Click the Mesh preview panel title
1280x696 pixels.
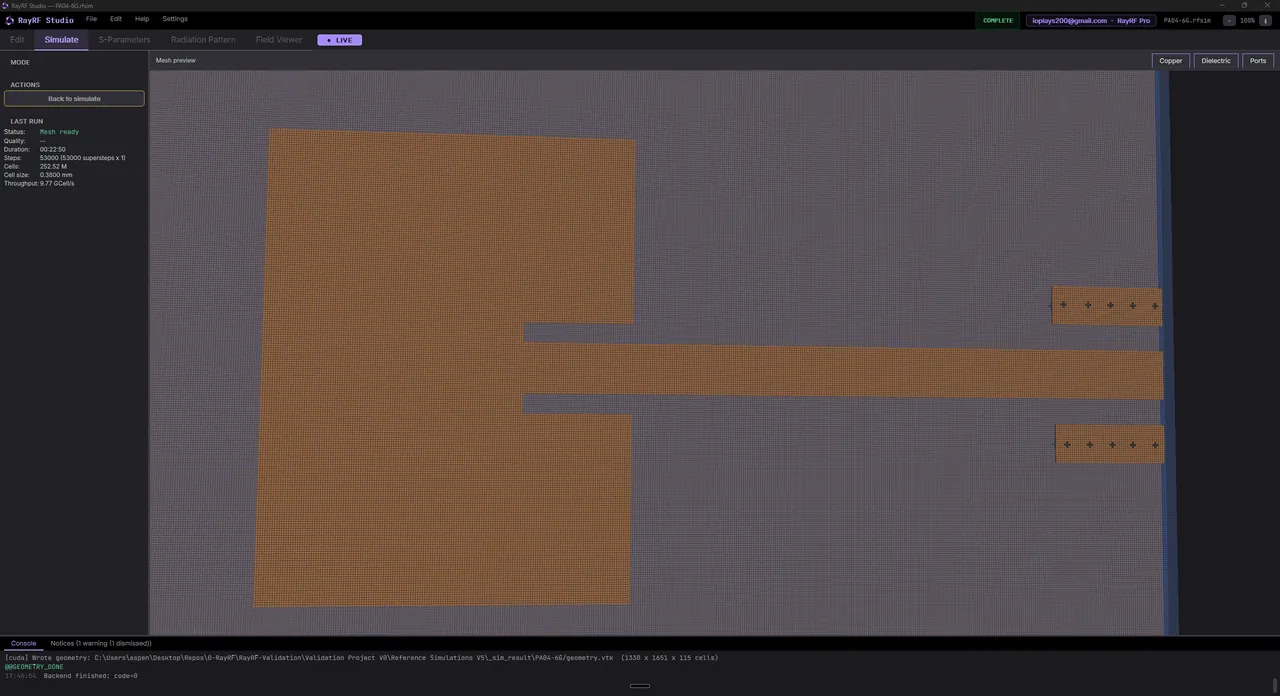click(x=176, y=61)
